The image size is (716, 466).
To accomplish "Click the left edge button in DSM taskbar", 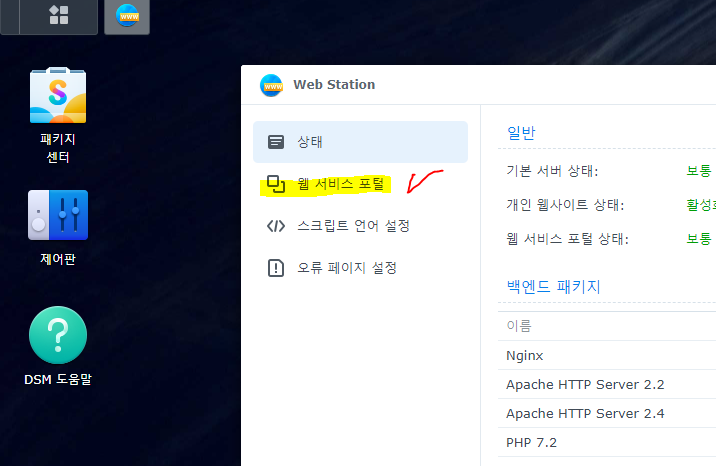I will 10,16.
